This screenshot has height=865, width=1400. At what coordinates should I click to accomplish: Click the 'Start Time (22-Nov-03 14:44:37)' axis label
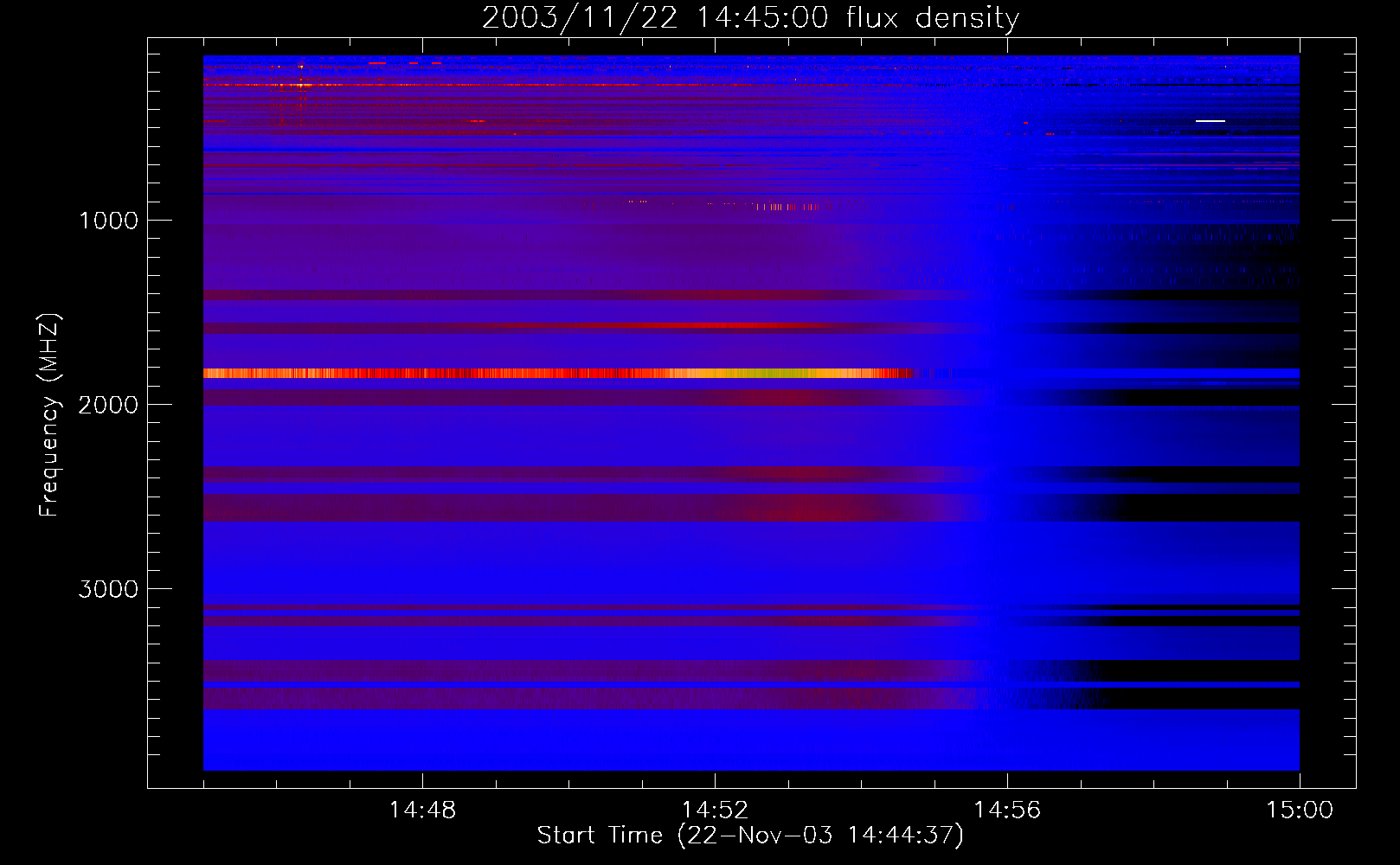coord(750,836)
